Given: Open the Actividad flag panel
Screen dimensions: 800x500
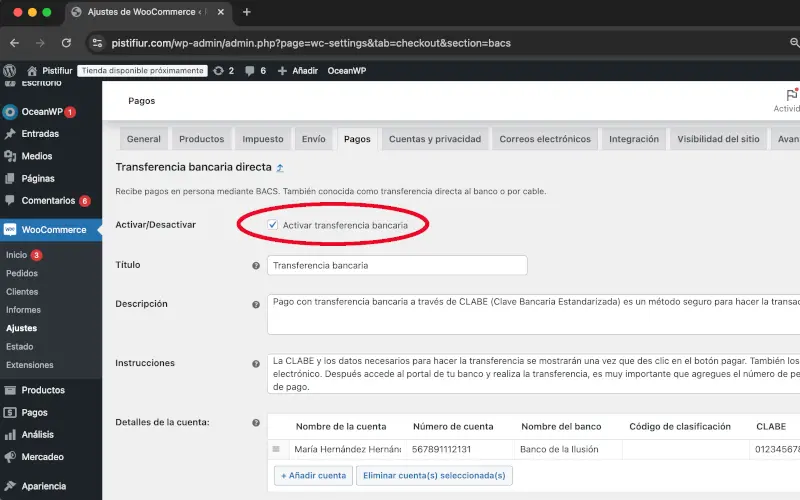Looking at the screenshot, I should point(787,100).
